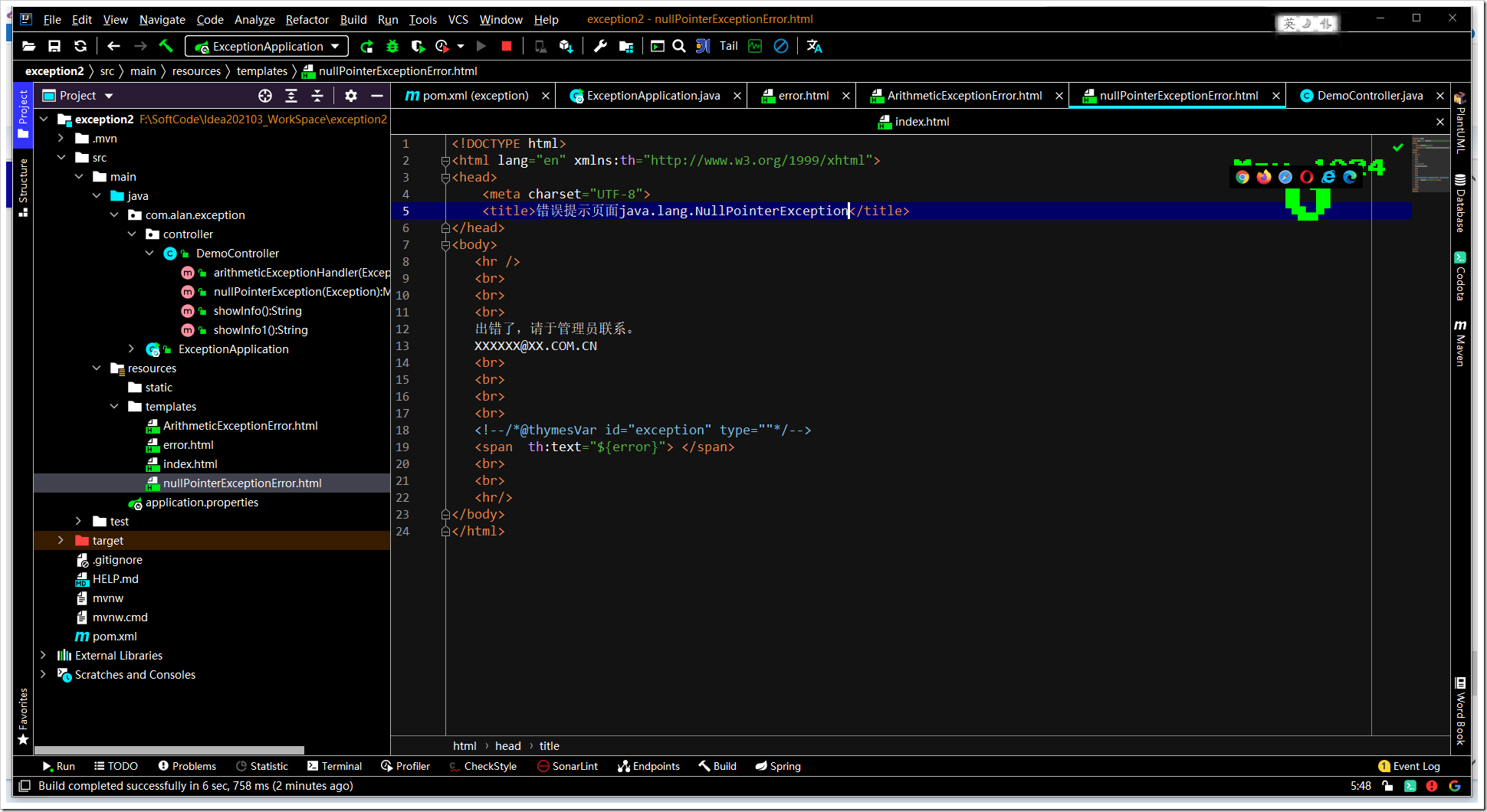Click Locate current file crosshair icon
The height and width of the screenshot is (812, 1487).
click(265, 96)
